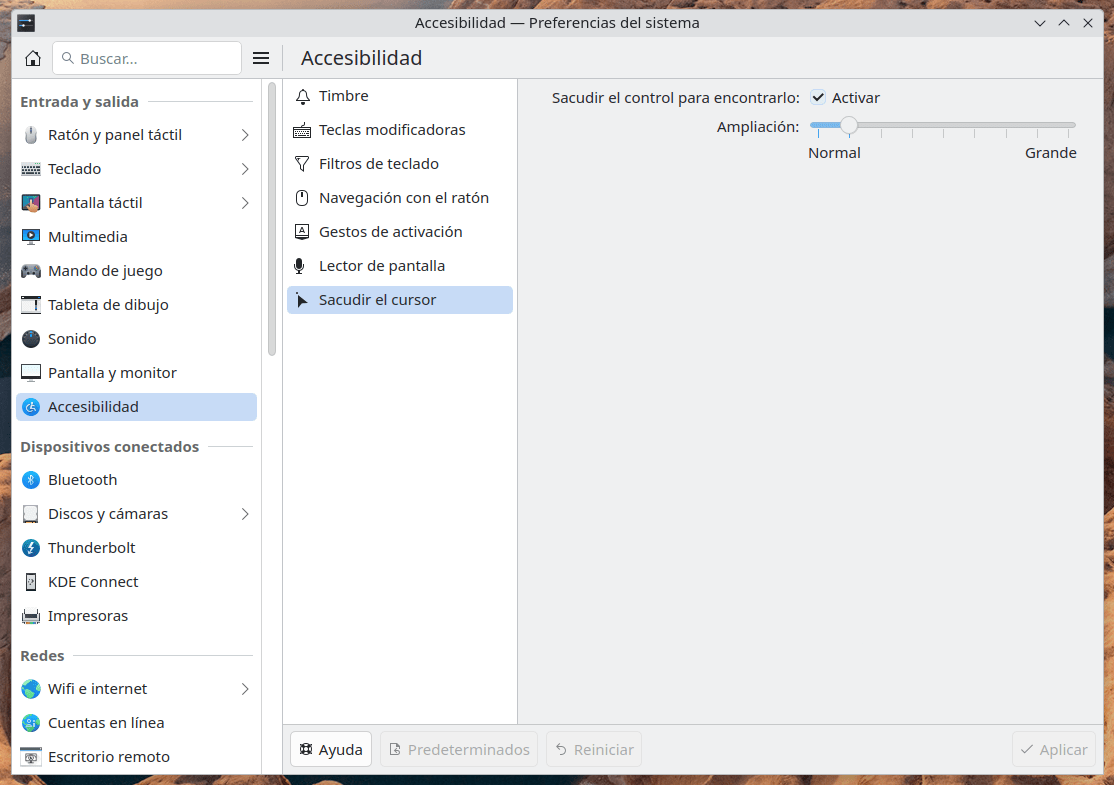Open the hamburger menu icon
This screenshot has height=785, width=1114.
tap(261, 58)
